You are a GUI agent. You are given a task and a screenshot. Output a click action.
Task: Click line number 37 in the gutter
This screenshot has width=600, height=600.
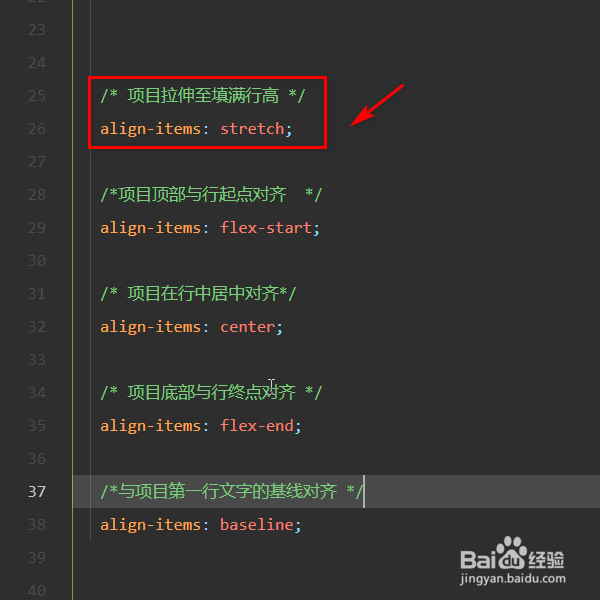pyautogui.click(x=37, y=492)
